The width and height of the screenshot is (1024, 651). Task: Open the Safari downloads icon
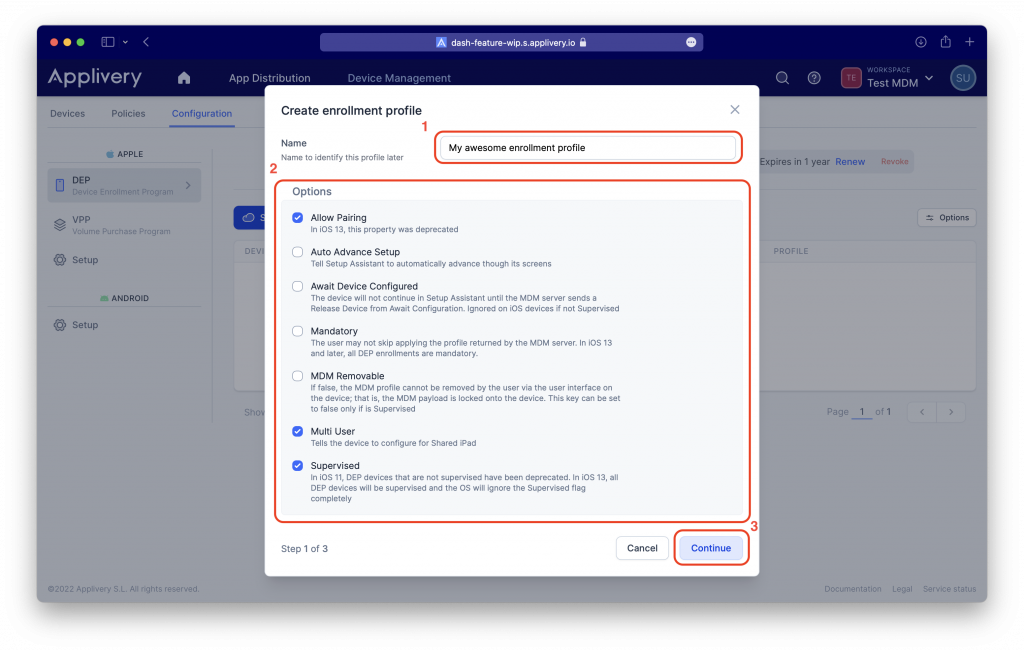click(921, 42)
